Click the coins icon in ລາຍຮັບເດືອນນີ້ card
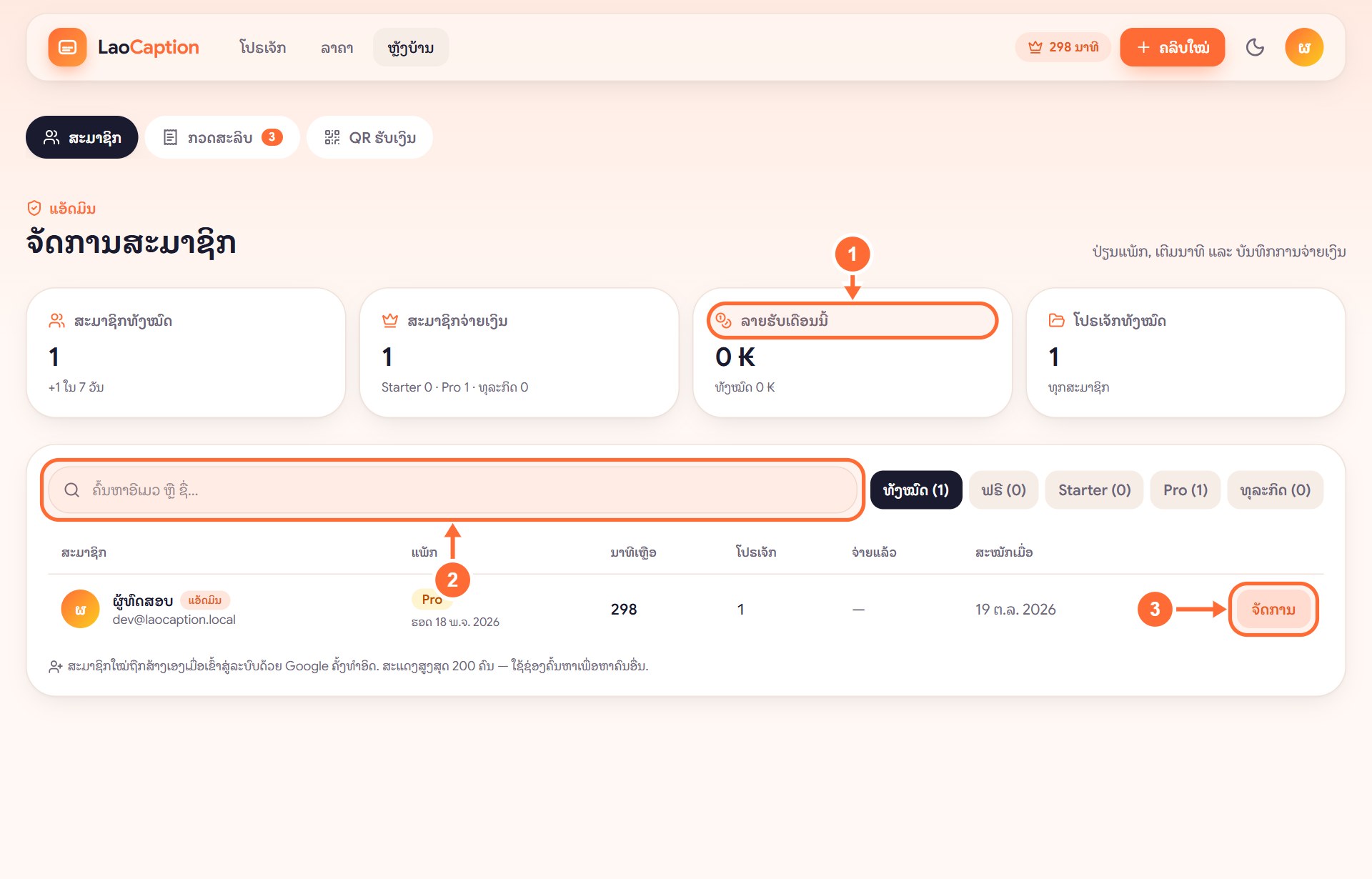 [723, 320]
